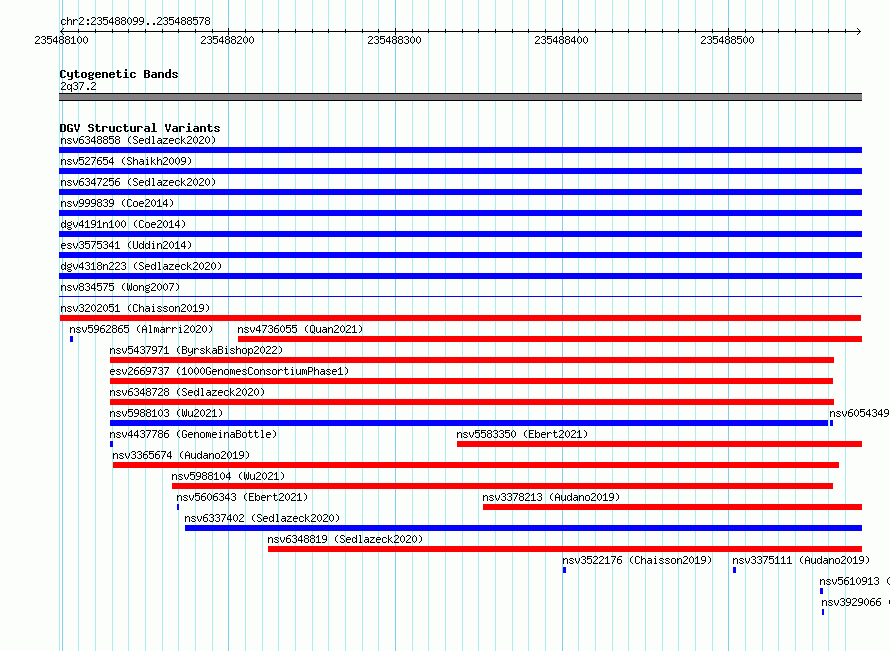Open nsv5437971 (ByrskaBishop2022) label

(x=196, y=350)
